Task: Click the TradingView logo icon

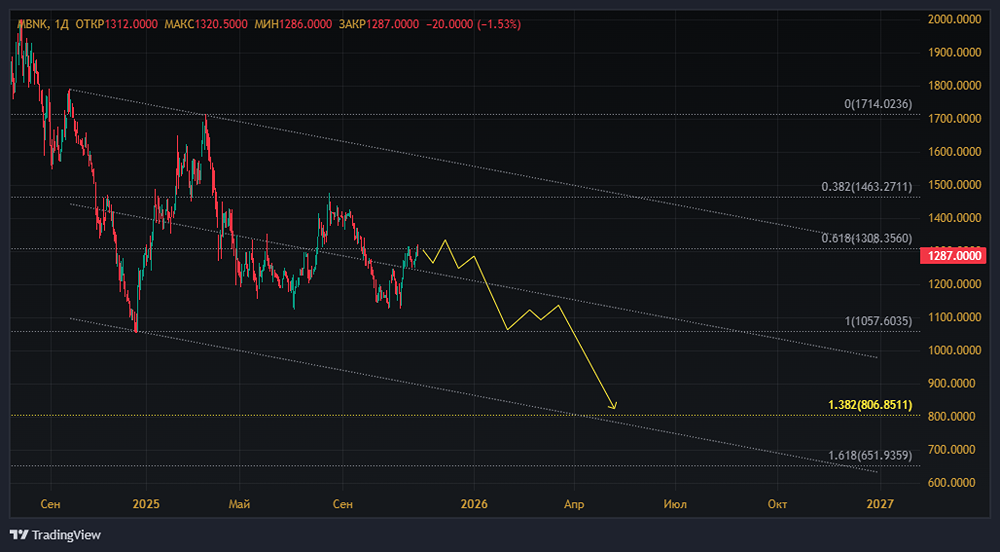Action: coord(19,534)
